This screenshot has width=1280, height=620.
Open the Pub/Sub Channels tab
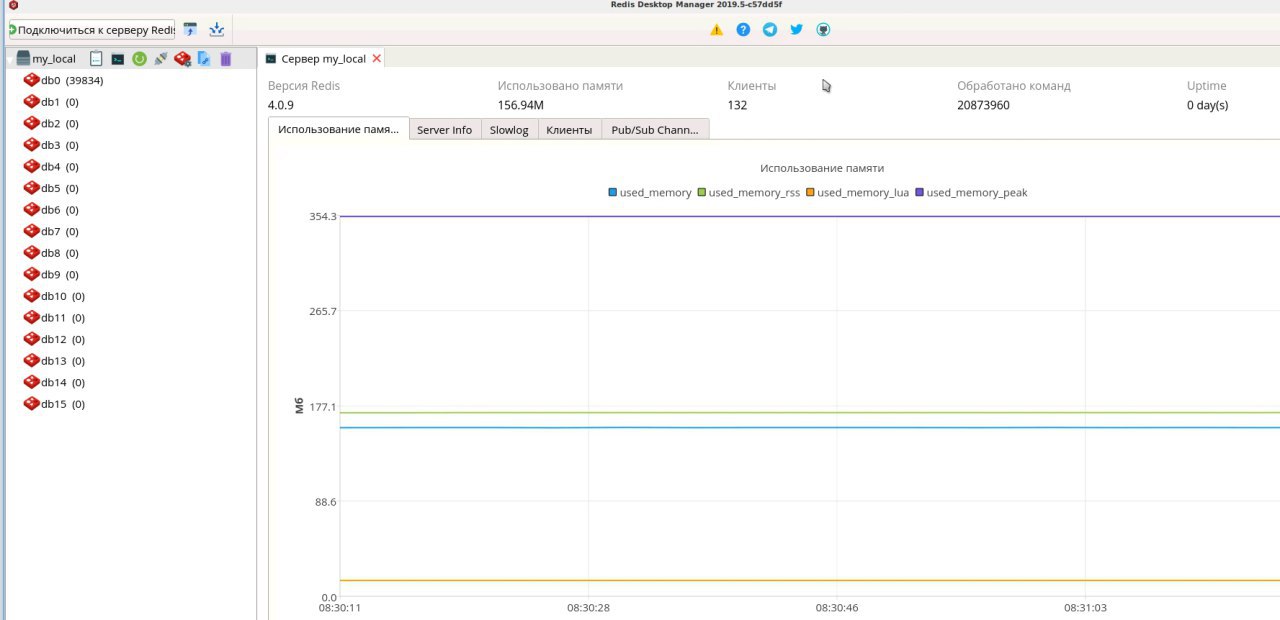pos(655,130)
